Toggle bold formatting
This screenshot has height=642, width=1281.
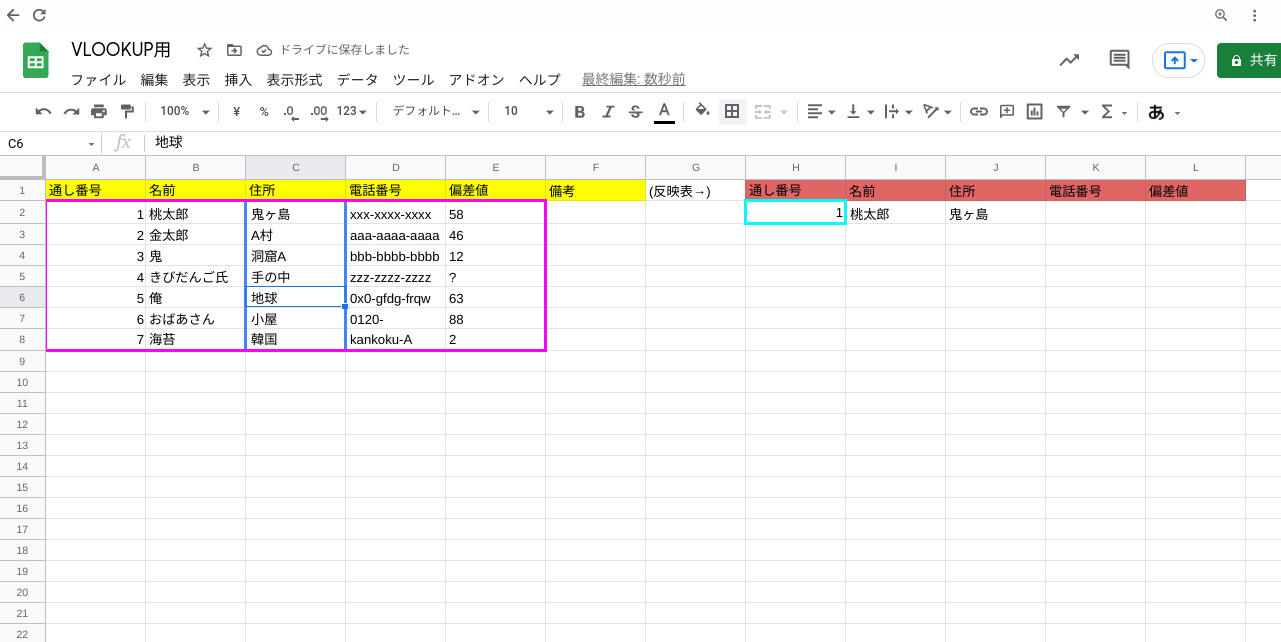pyautogui.click(x=580, y=111)
